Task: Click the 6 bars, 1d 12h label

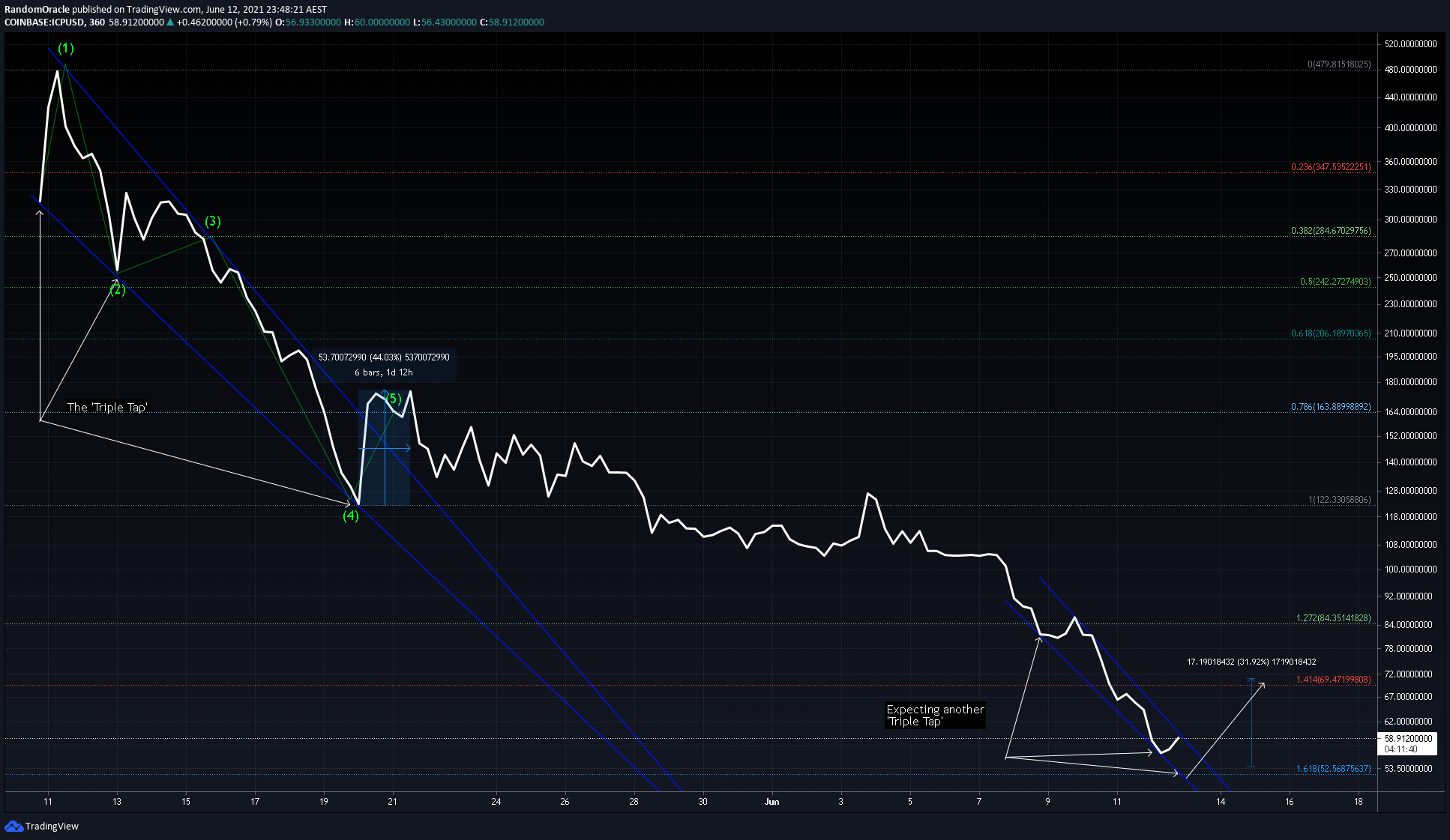Action: point(384,372)
